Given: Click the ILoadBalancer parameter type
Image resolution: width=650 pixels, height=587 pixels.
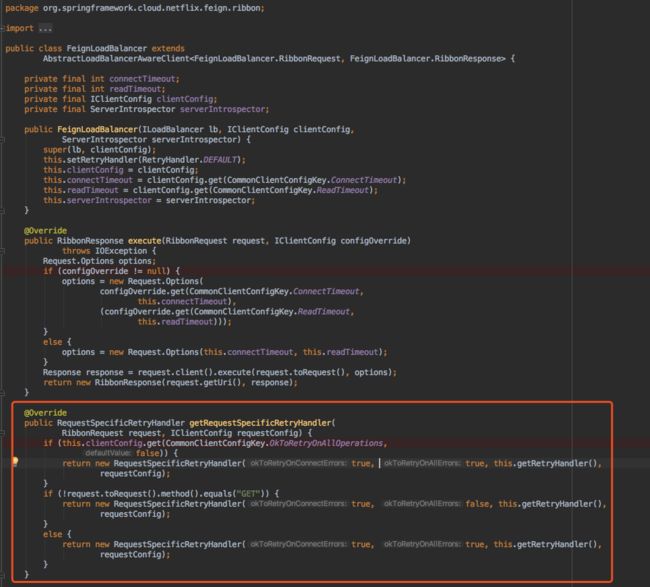Looking at the screenshot, I should pos(173,129).
